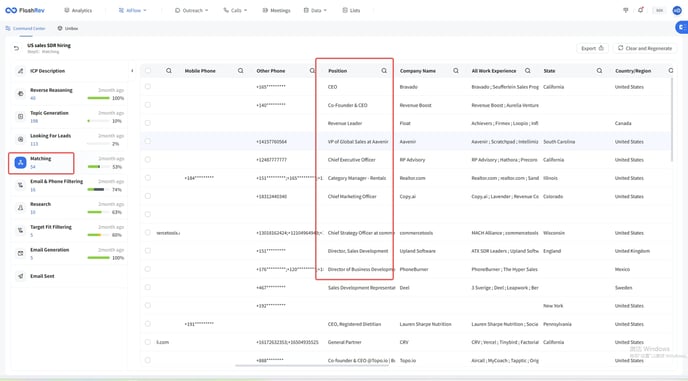Select the Looking For Leads step icon
The width and height of the screenshot is (688, 381).
tap(20, 139)
